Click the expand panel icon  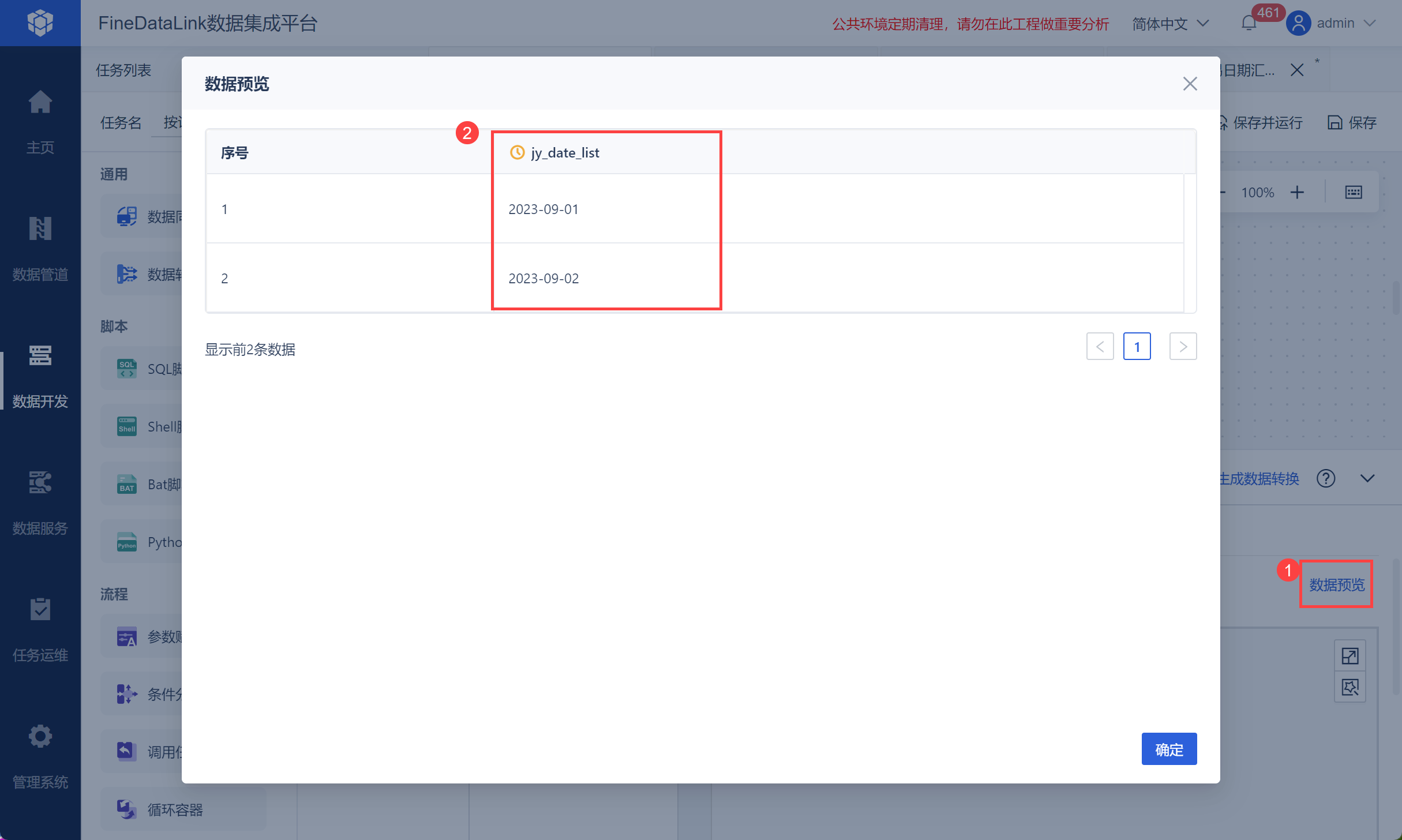click(x=1350, y=656)
